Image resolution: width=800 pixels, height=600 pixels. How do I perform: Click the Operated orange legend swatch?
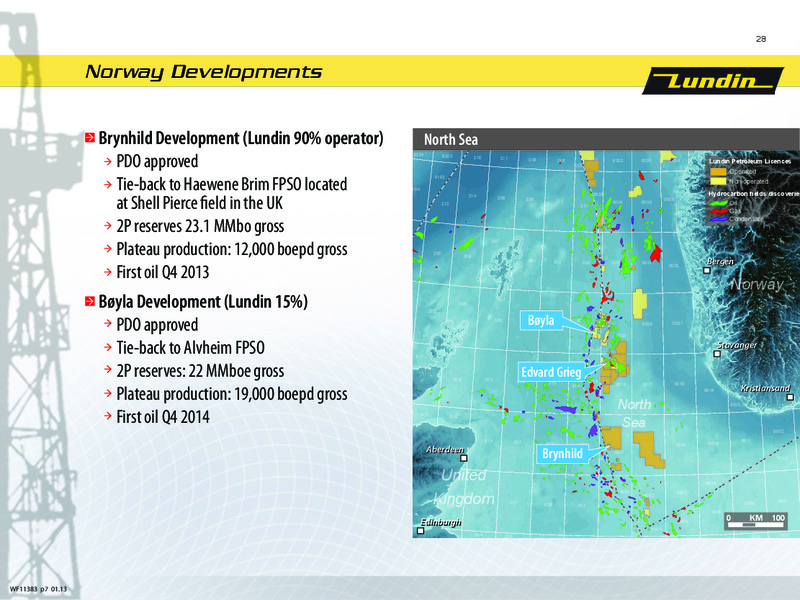tap(718, 172)
